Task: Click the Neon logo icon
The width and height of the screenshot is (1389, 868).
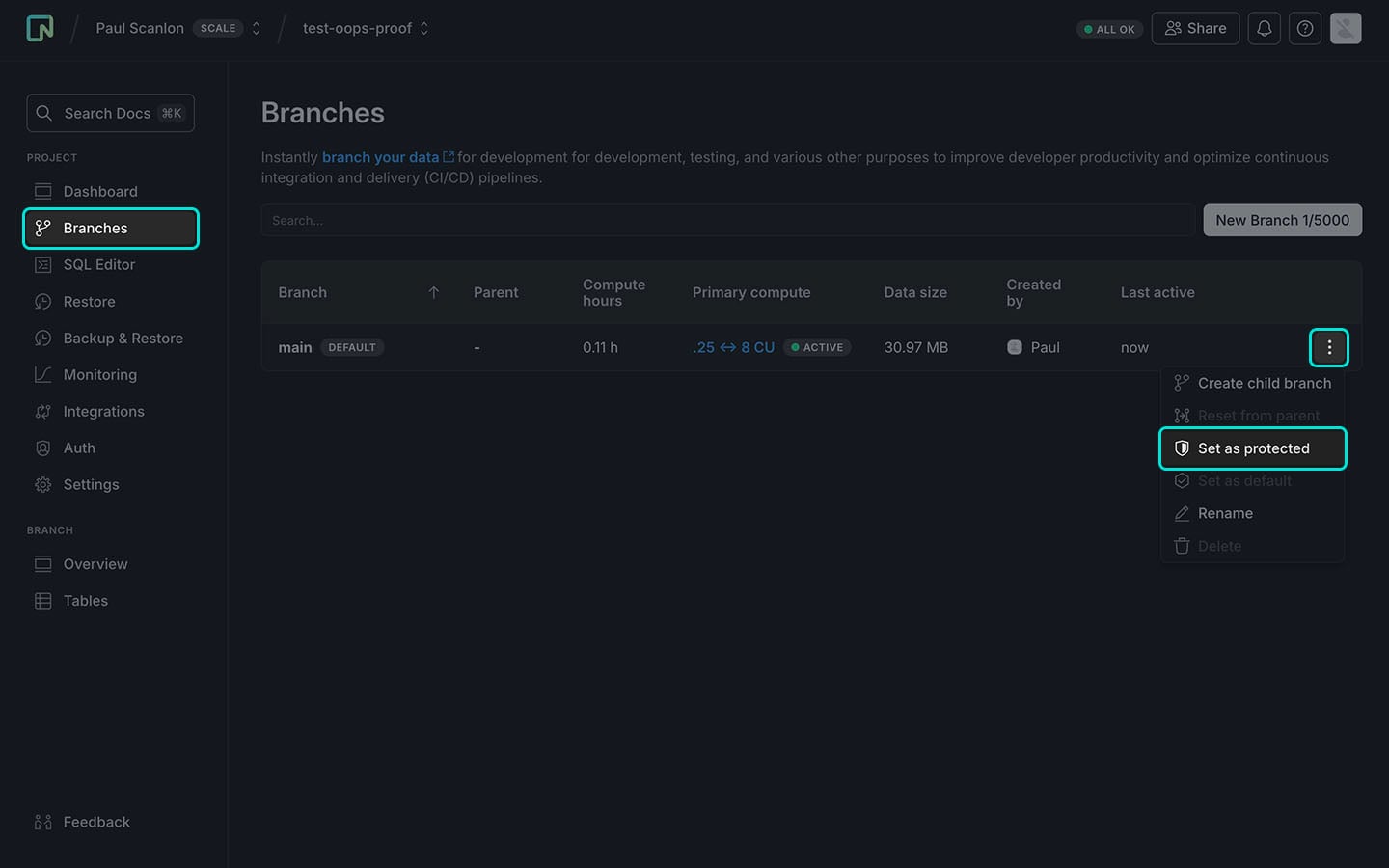Action: coord(39,28)
